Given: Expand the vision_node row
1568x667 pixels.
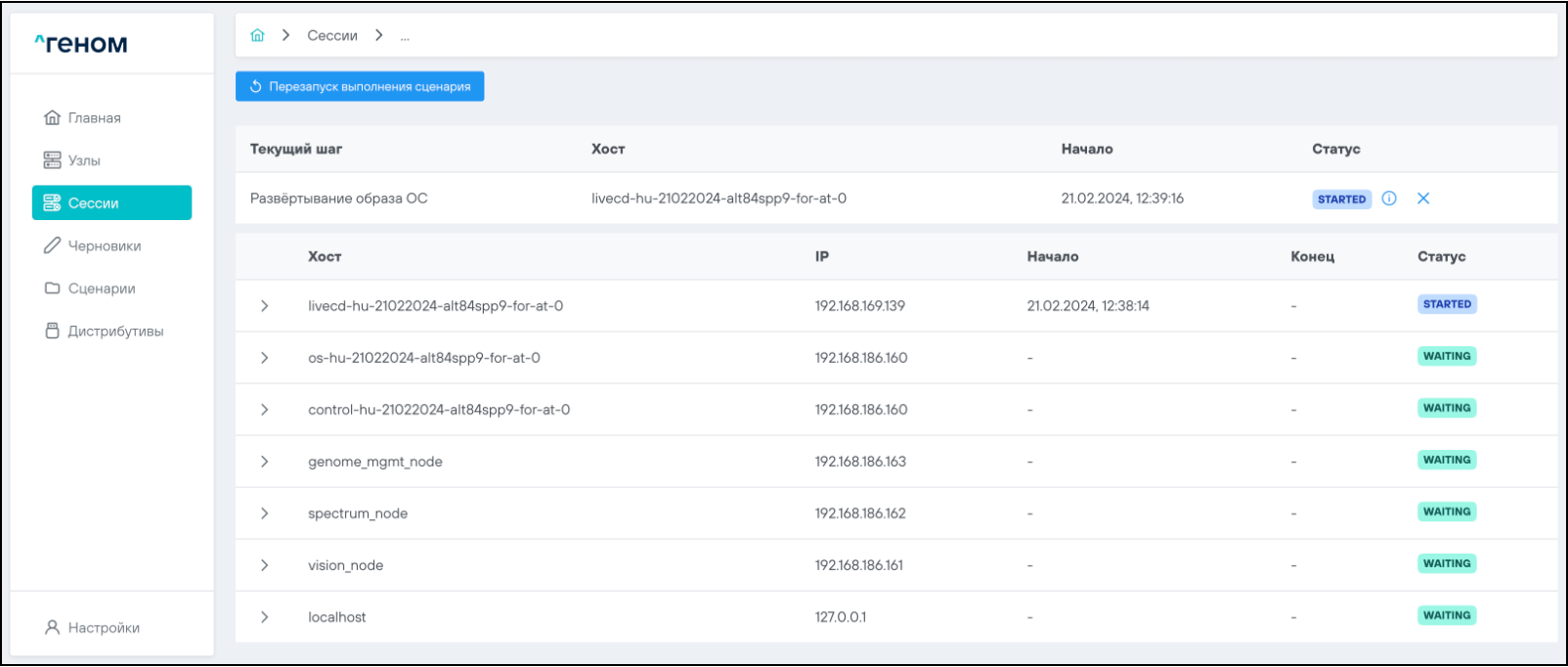Looking at the screenshot, I should coord(265,565).
